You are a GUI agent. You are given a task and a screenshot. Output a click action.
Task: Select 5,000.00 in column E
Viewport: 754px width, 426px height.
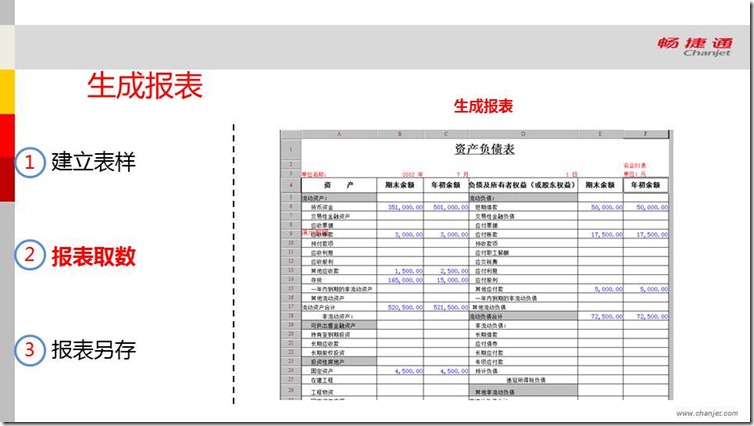(x=600, y=289)
